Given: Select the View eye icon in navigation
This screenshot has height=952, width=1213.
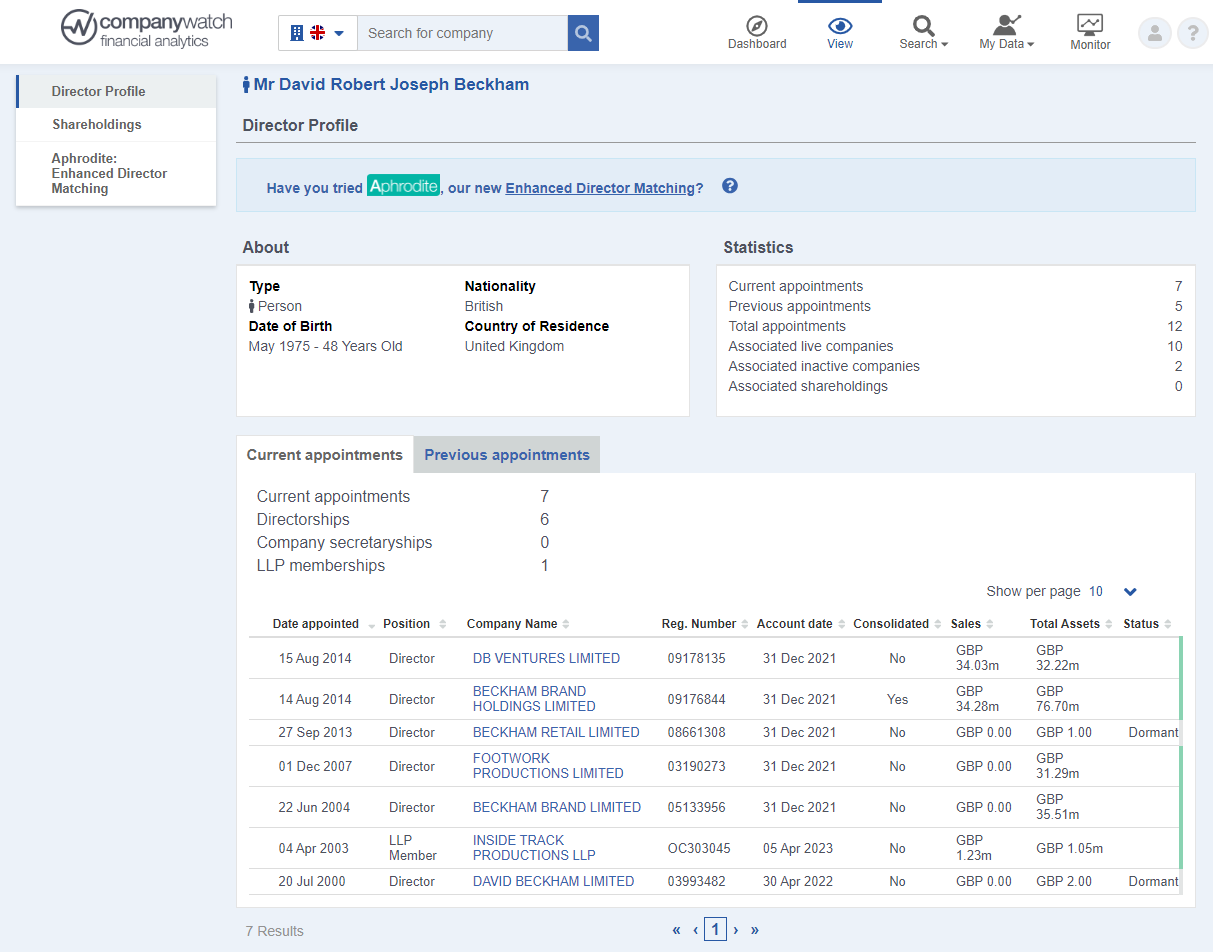Looking at the screenshot, I should [840, 25].
